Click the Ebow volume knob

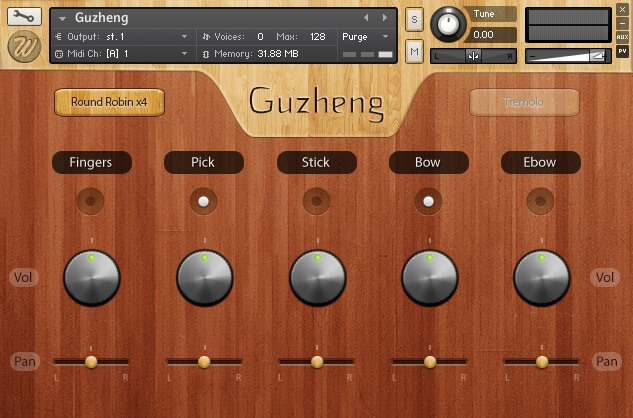pos(542,278)
